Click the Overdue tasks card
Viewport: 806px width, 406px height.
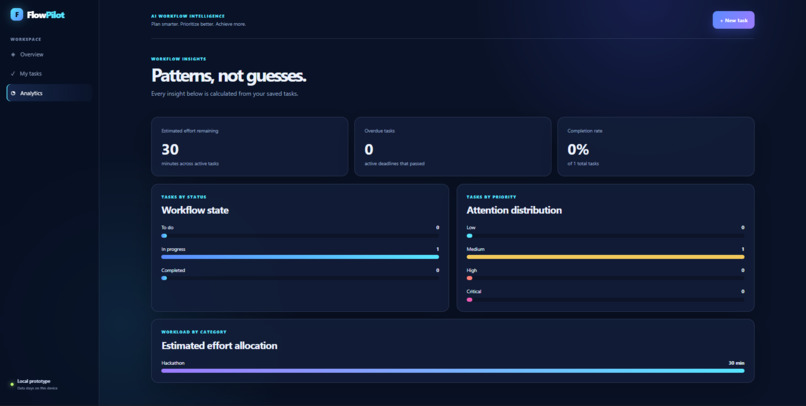coord(453,146)
